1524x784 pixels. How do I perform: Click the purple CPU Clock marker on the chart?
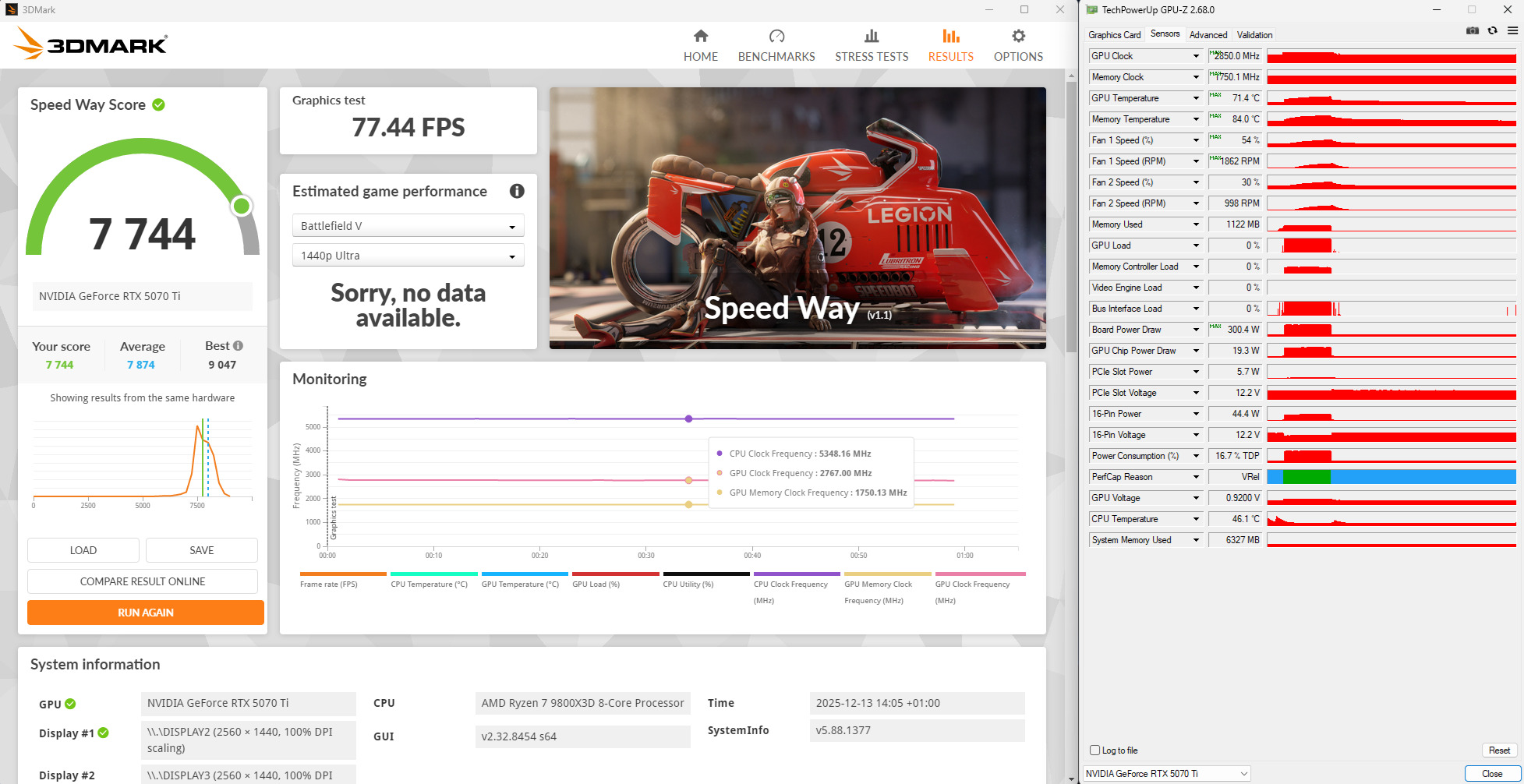(x=688, y=418)
